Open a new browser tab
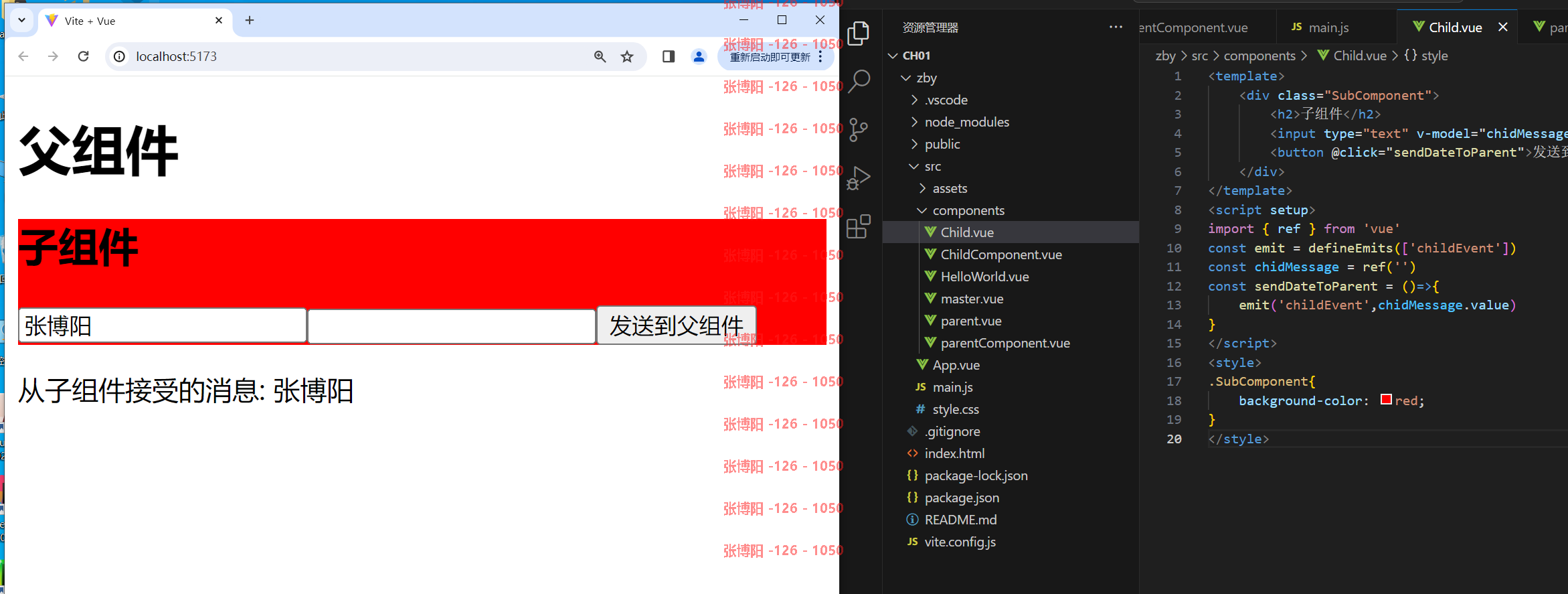The width and height of the screenshot is (1568, 594). 250,21
